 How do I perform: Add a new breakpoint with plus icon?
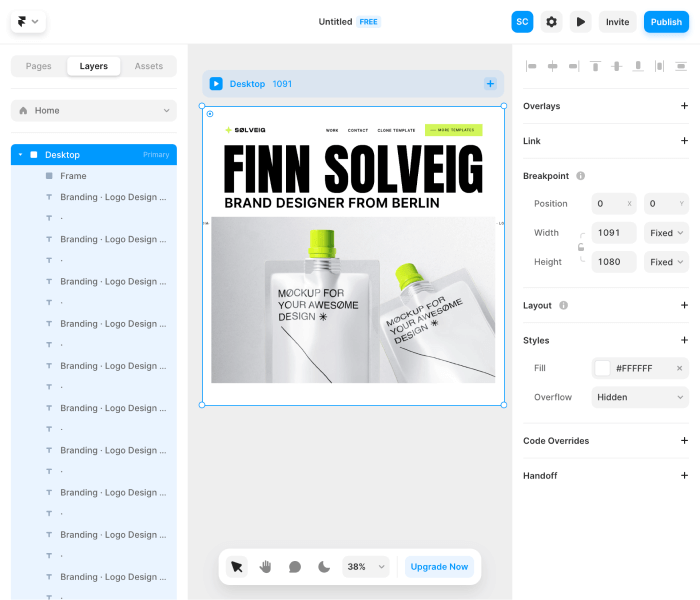point(490,84)
